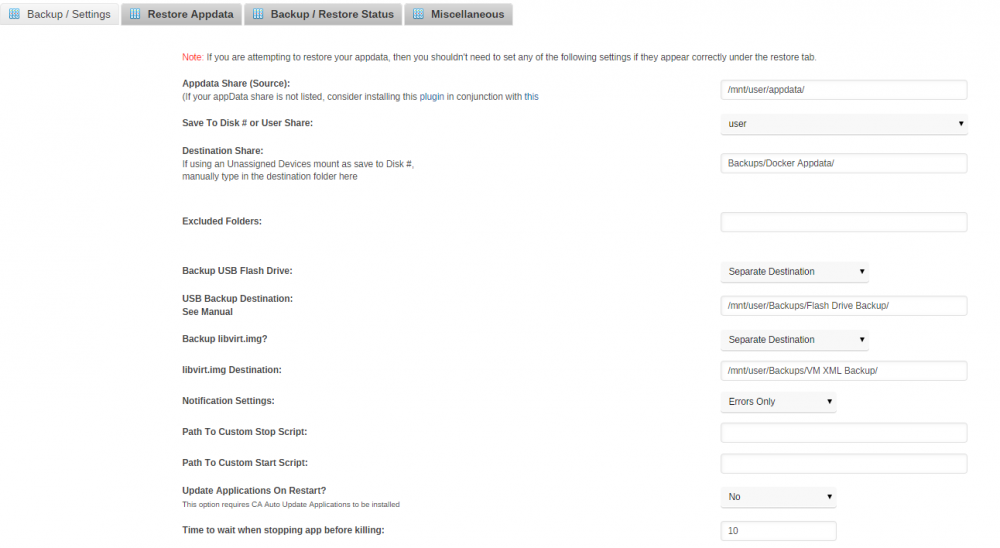This screenshot has height=548, width=1000.
Task: Click the Restore Appdata tab icon
Action: (x=135, y=14)
